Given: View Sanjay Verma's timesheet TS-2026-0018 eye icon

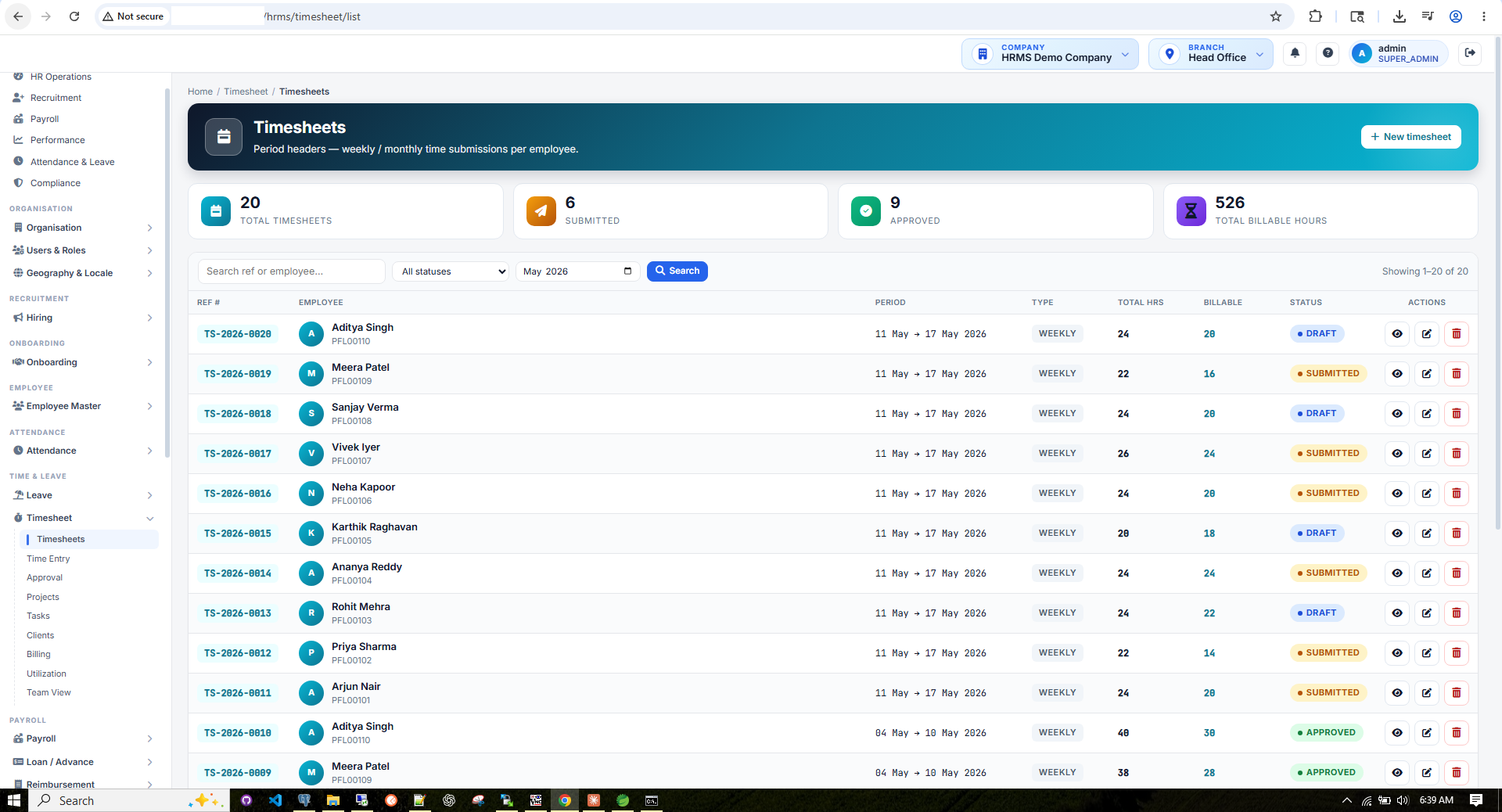Looking at the screenshot, I should coord(1397,414).
